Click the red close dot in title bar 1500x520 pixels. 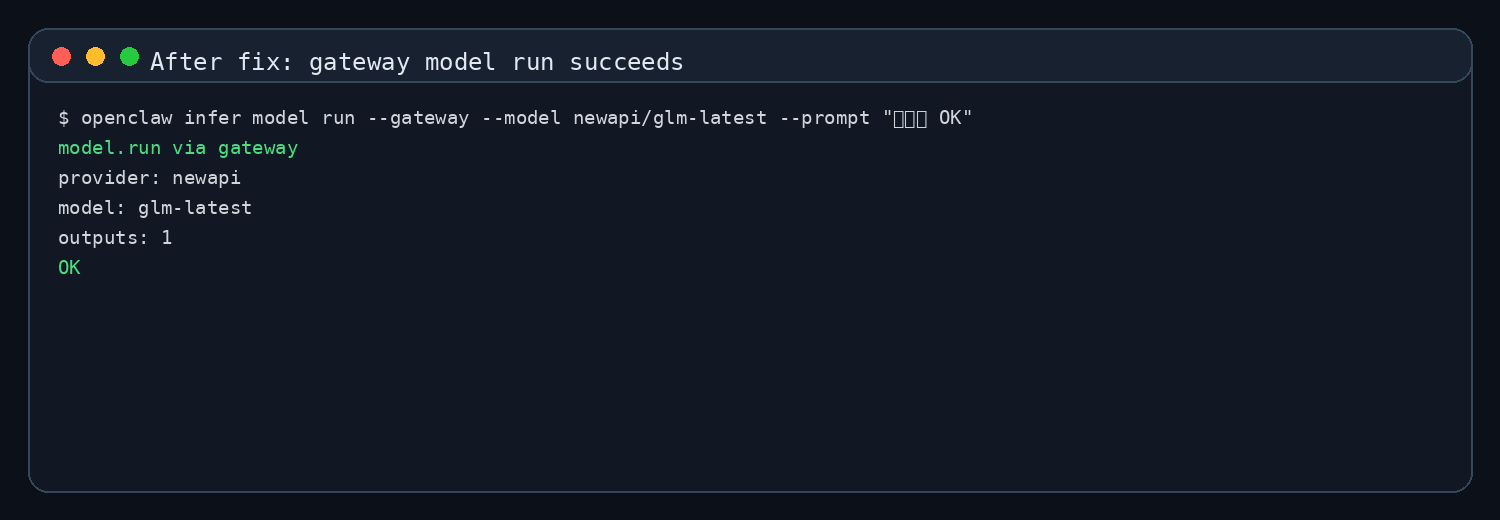click(x=62, y=57)
